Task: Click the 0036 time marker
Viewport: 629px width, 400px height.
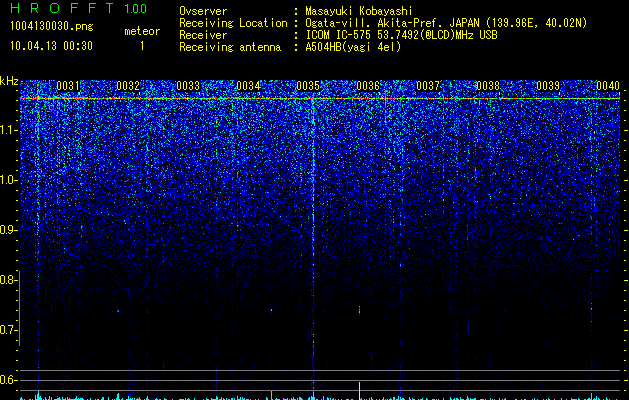Action: [x=368, y=86]
